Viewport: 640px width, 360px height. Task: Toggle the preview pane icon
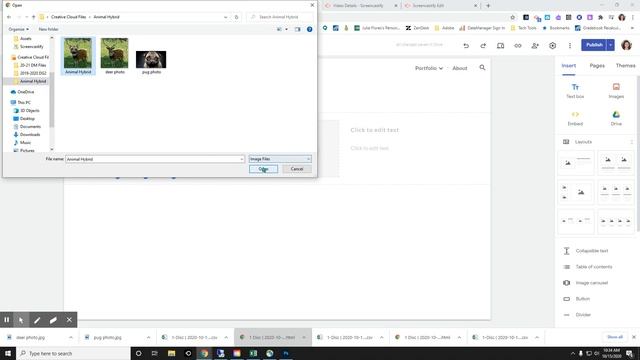298,29
